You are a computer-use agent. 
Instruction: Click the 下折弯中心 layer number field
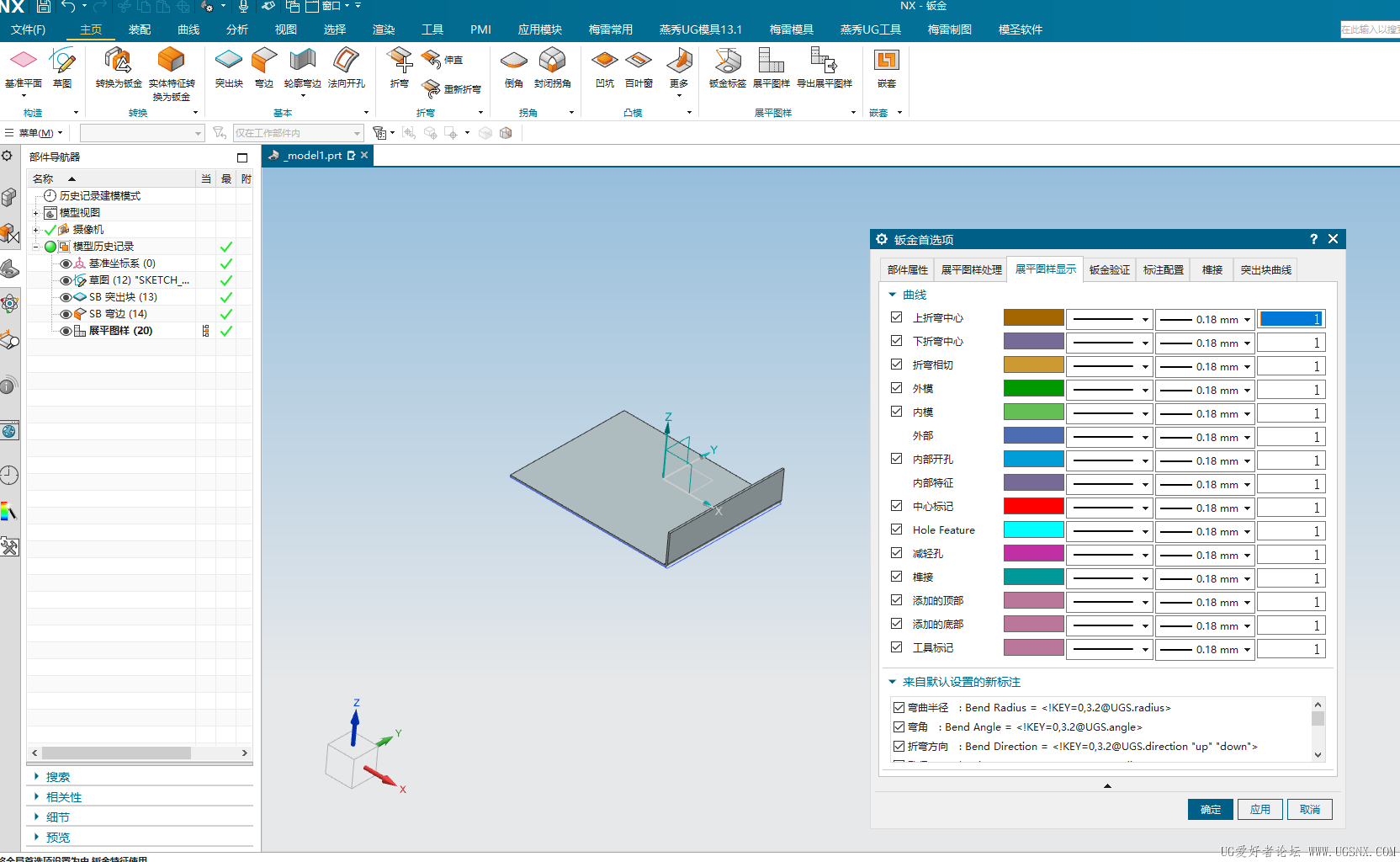[1291, 343]
